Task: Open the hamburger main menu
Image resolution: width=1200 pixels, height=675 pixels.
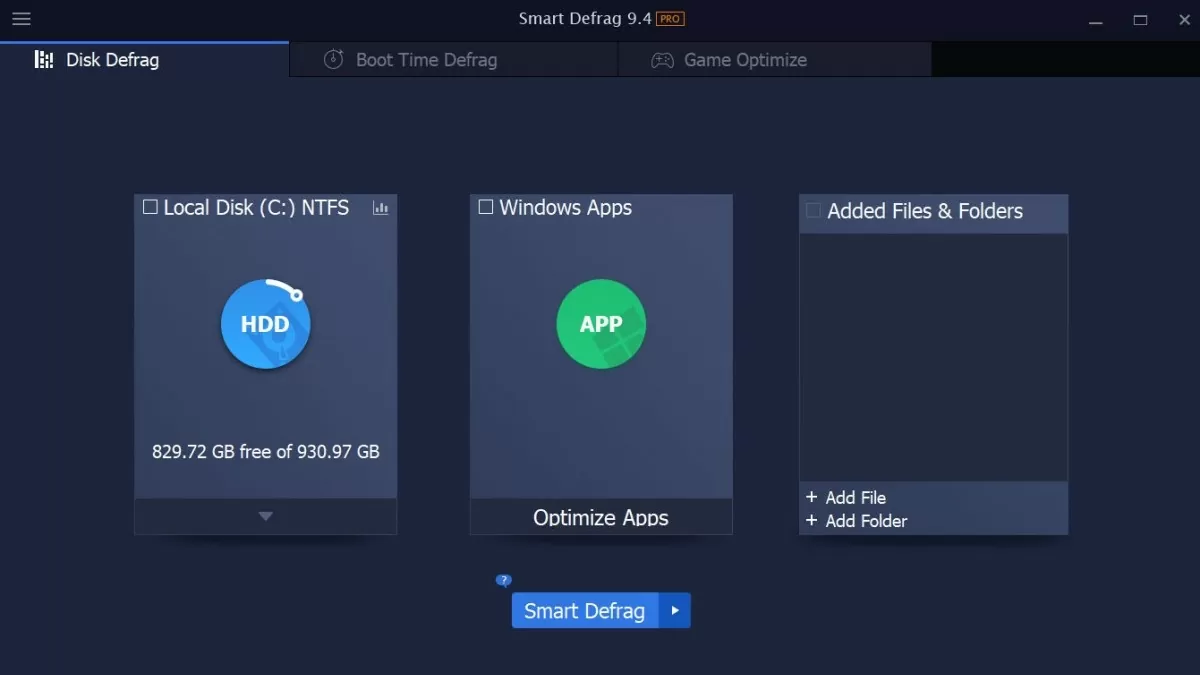Action: pyautogui.click(x=21, y=19)
